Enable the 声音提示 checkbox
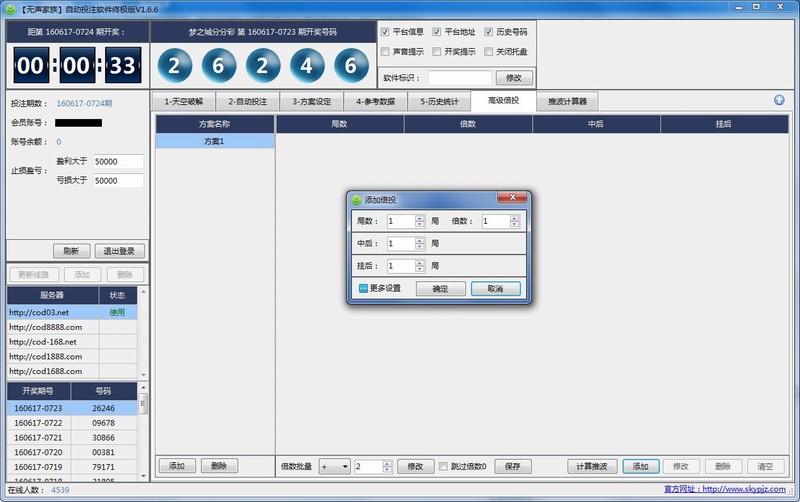Screen dimensions: 800x502 386,52
